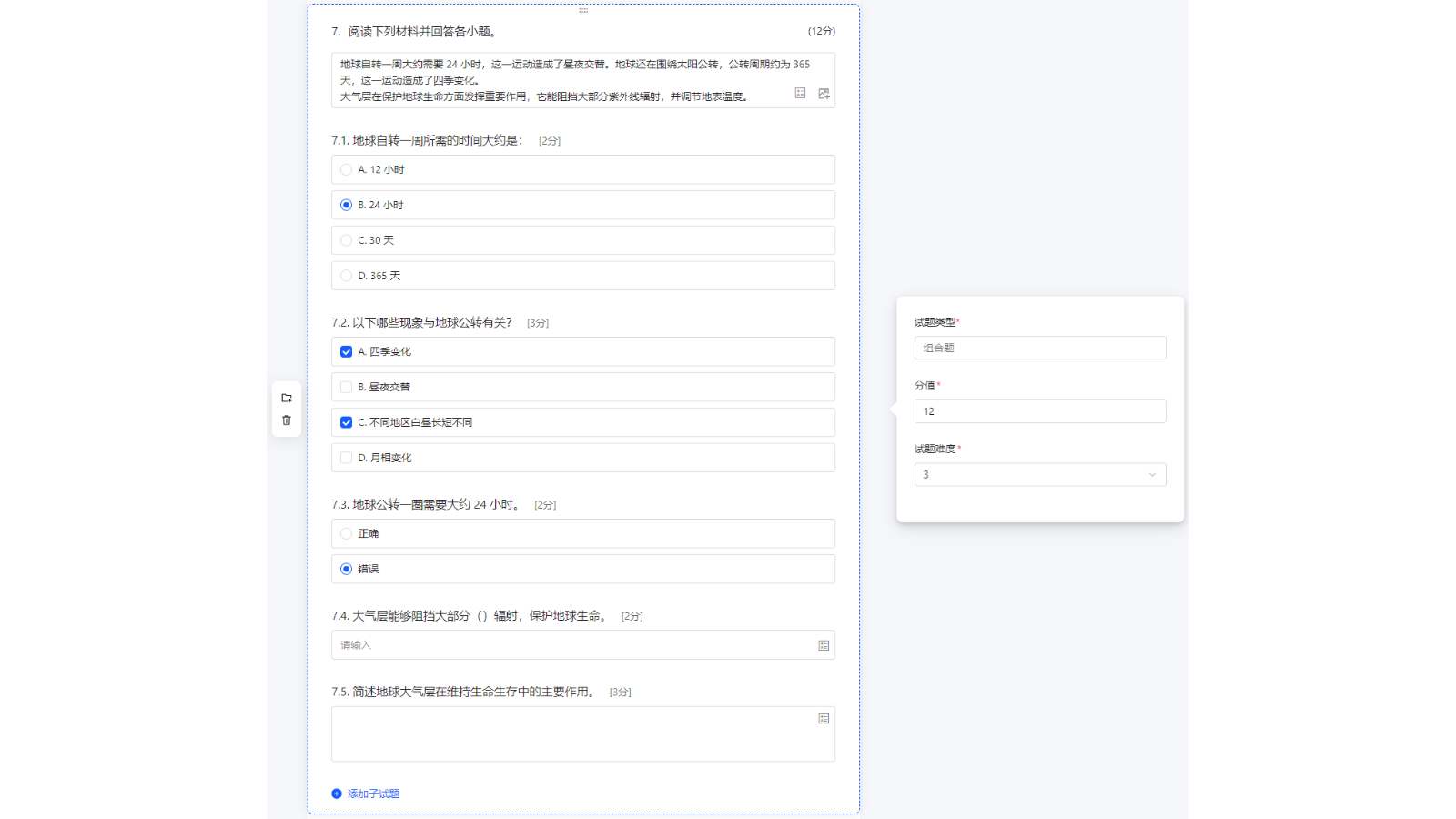Click the plus icon beside 添加子试题

336,793
